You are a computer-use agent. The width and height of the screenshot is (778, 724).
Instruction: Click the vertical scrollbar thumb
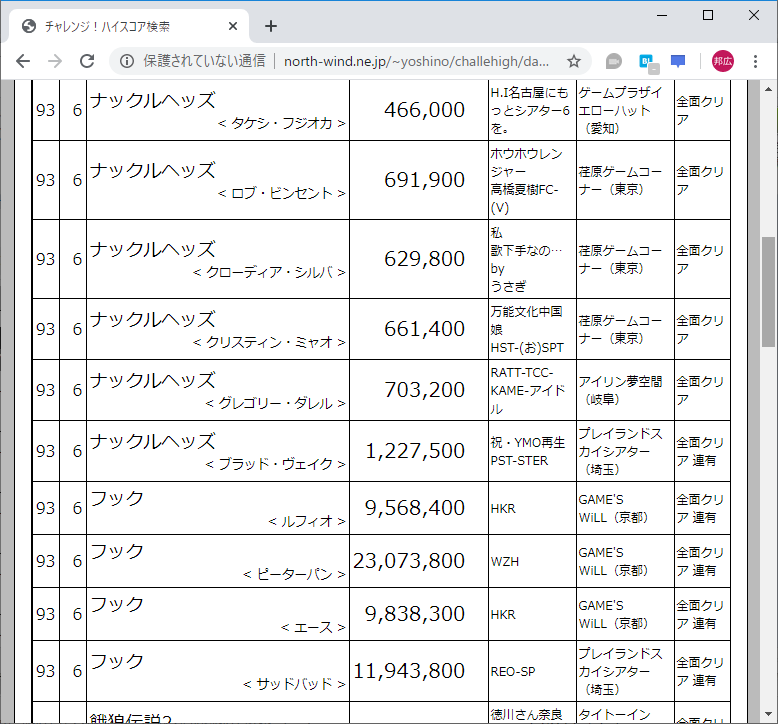coord(768,292)
